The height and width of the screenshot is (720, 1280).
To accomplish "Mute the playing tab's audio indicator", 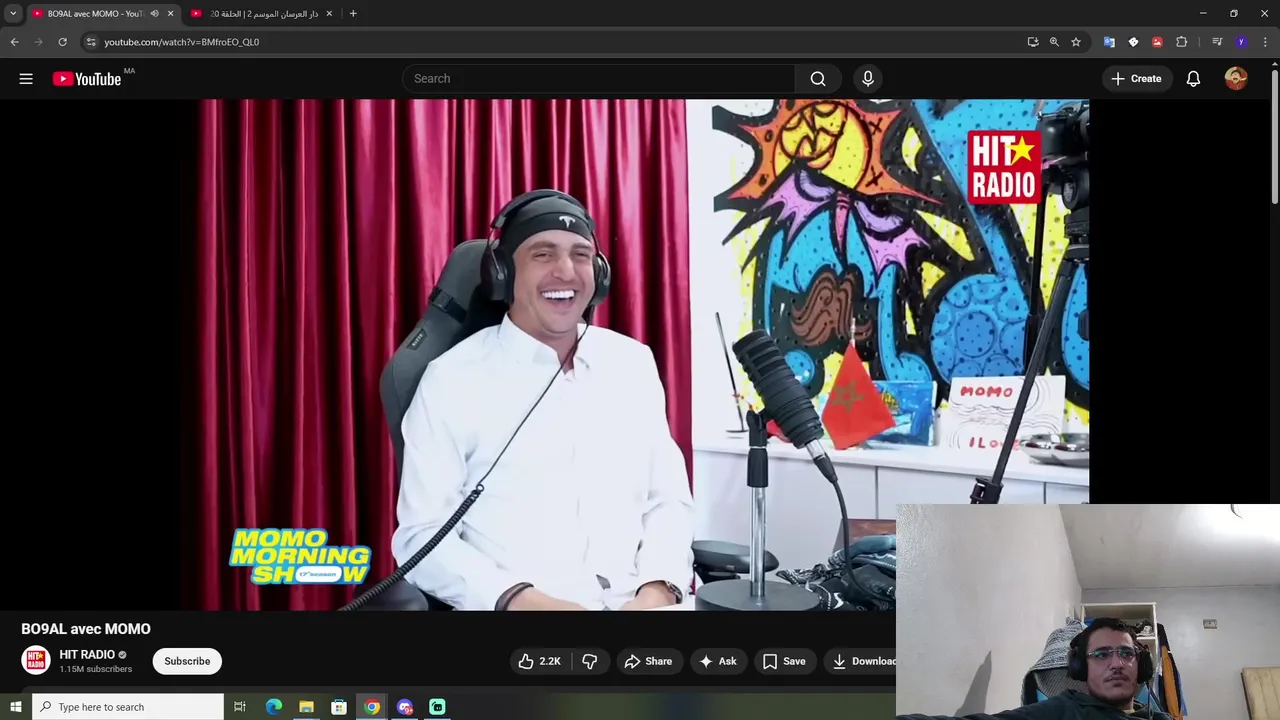I will coord(154,14).
